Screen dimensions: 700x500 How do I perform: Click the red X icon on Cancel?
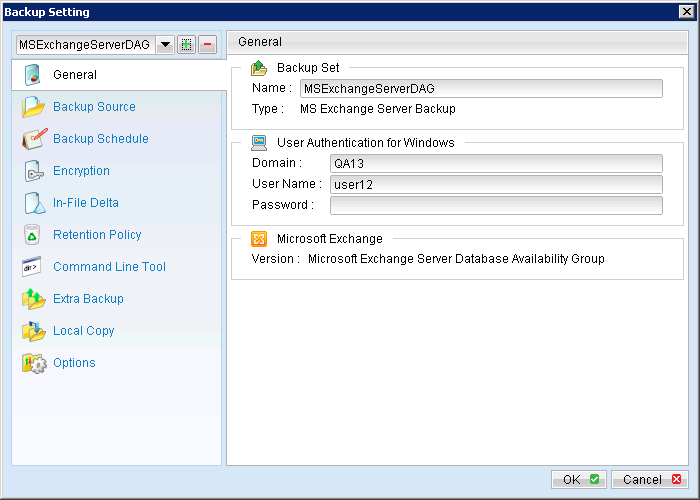click(676, 479)
